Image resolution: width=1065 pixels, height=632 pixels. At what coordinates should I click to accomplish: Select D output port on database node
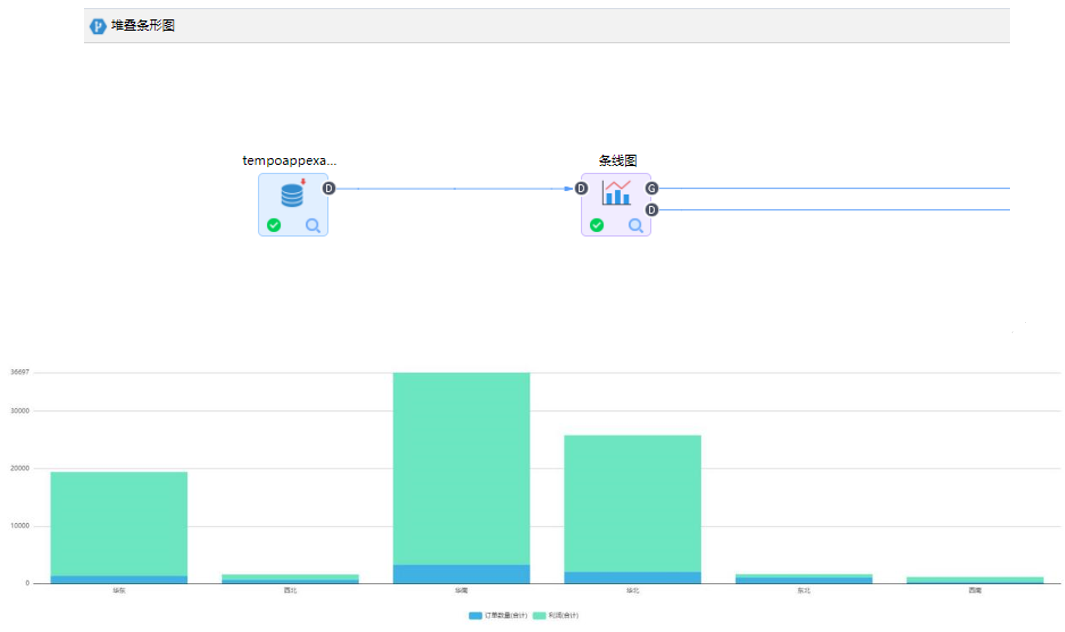(x=329, y=188)
